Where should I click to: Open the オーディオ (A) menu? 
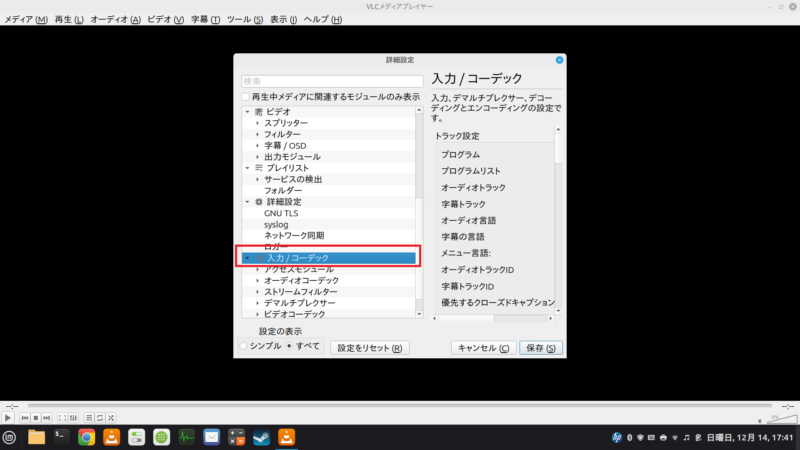click(x=115, y=20)
